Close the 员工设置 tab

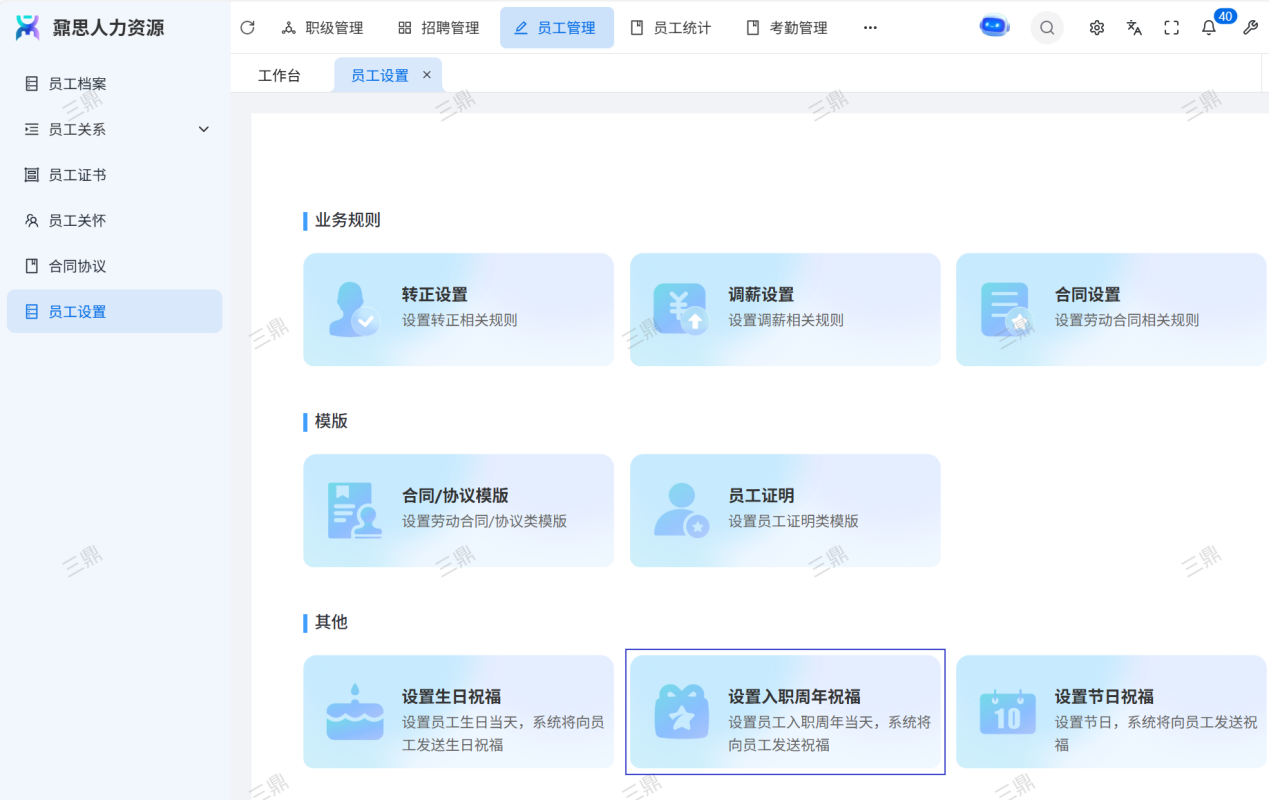(427, 75)
